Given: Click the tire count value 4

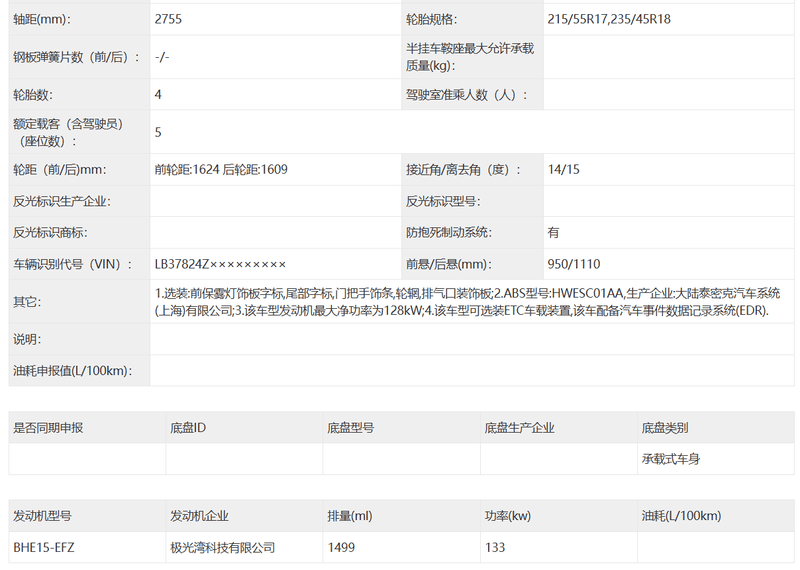Looking at the screenshot, I should 159,94.
